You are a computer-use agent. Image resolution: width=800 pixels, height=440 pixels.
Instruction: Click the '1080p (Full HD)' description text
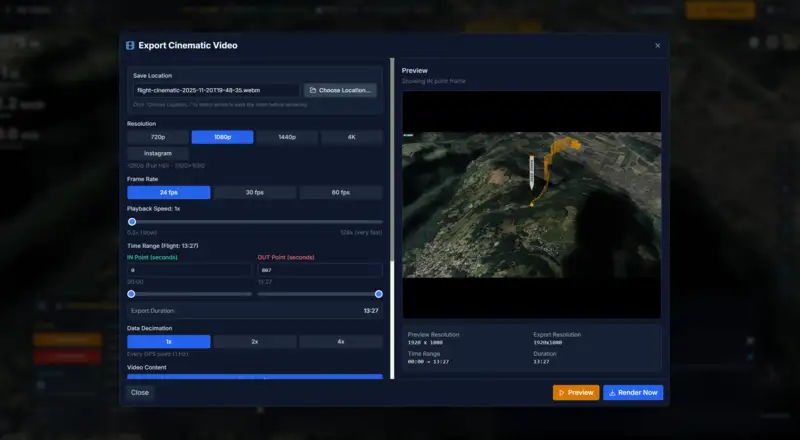166,166
